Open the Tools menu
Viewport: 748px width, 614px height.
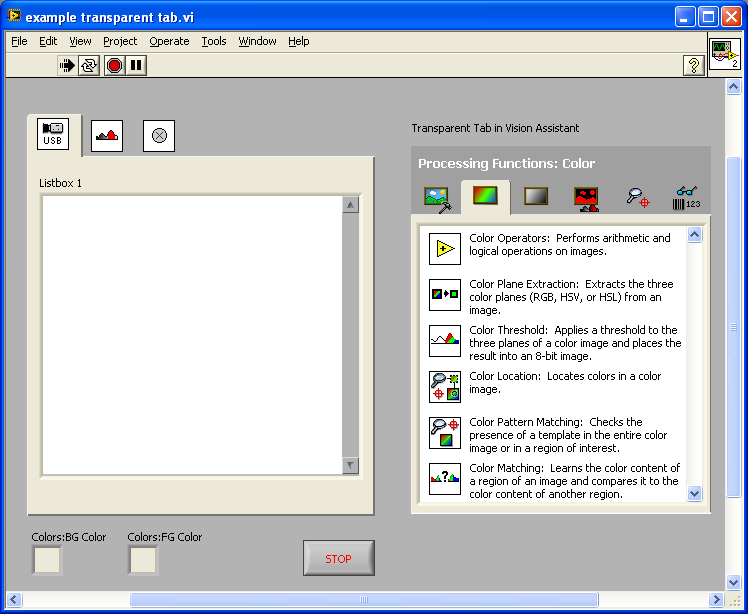point(214,41)
